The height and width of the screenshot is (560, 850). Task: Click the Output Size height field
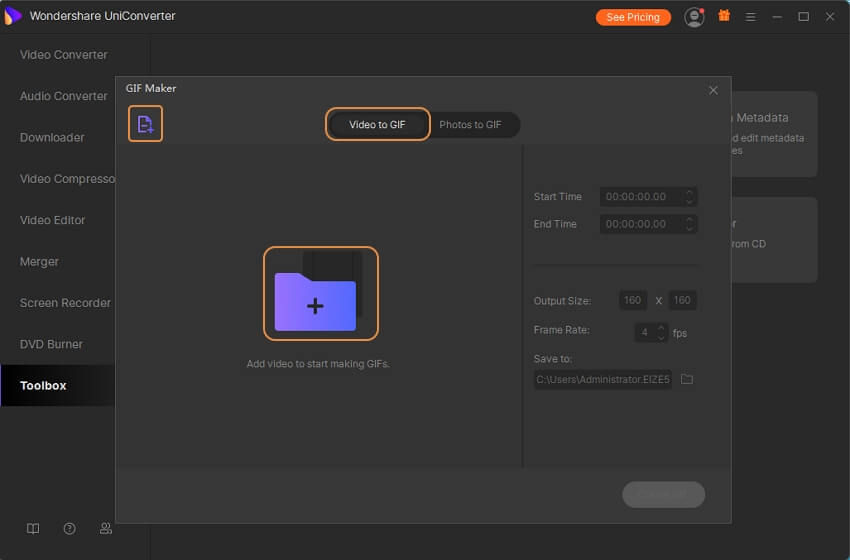click(683, 300)
